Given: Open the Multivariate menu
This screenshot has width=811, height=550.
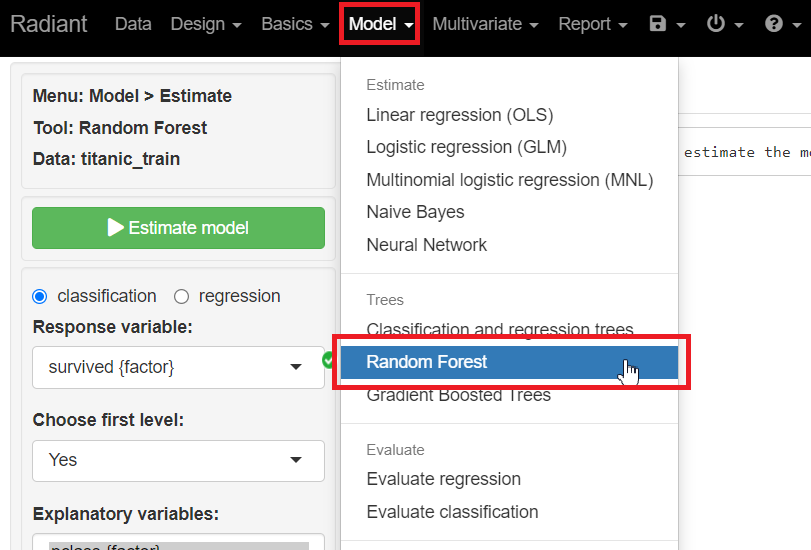Looking at the screenshot, I should pyautogui.click(x=486, y=24).
